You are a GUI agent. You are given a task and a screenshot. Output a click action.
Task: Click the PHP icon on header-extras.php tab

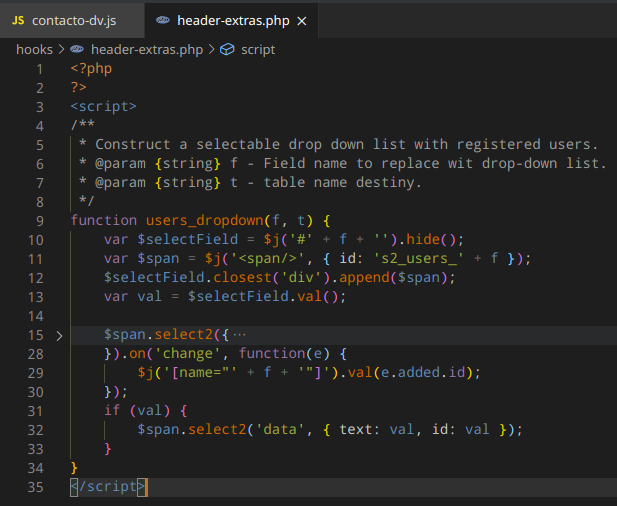coord(163,20)
